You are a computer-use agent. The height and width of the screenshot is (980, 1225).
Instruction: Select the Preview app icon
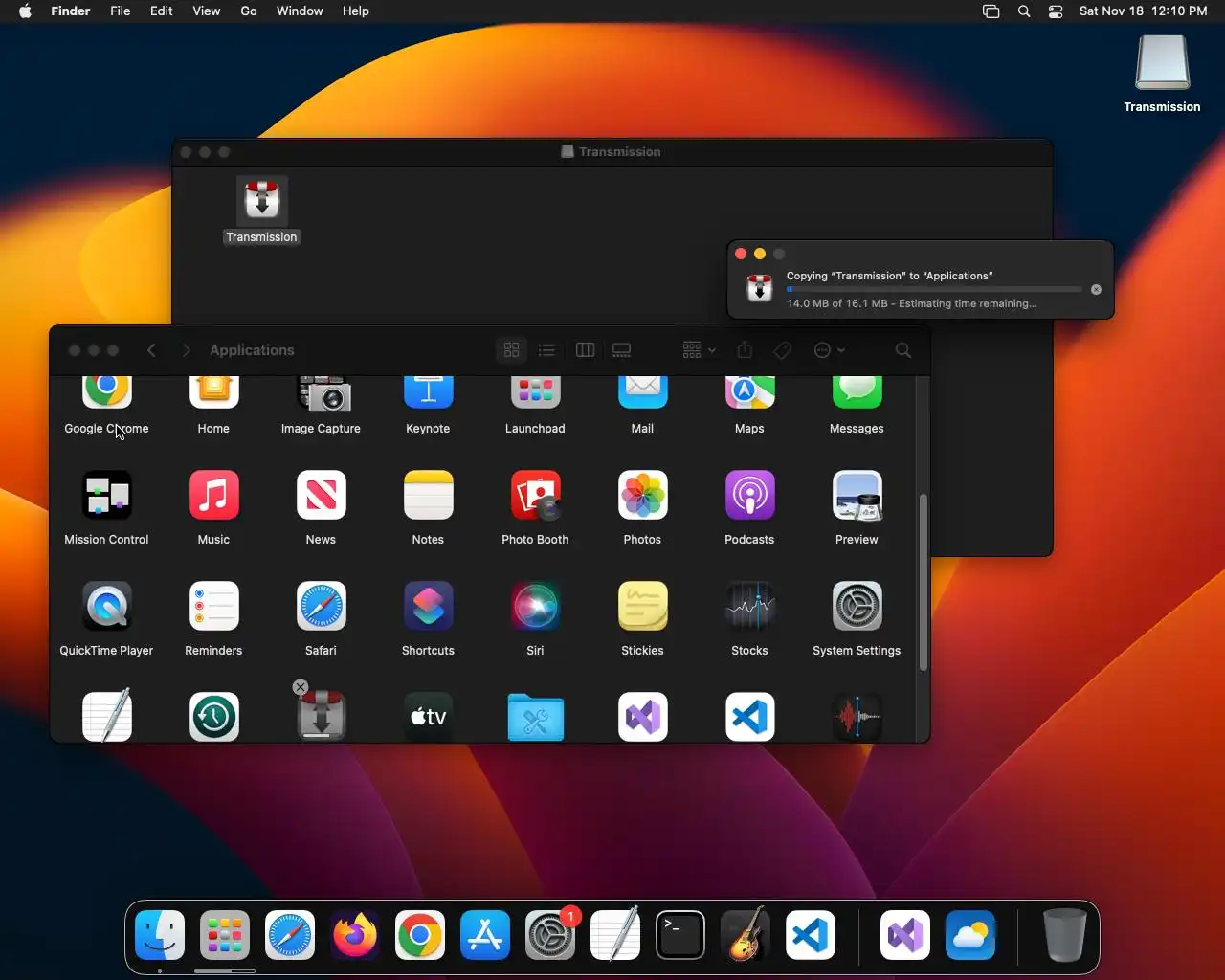[857, 496]
